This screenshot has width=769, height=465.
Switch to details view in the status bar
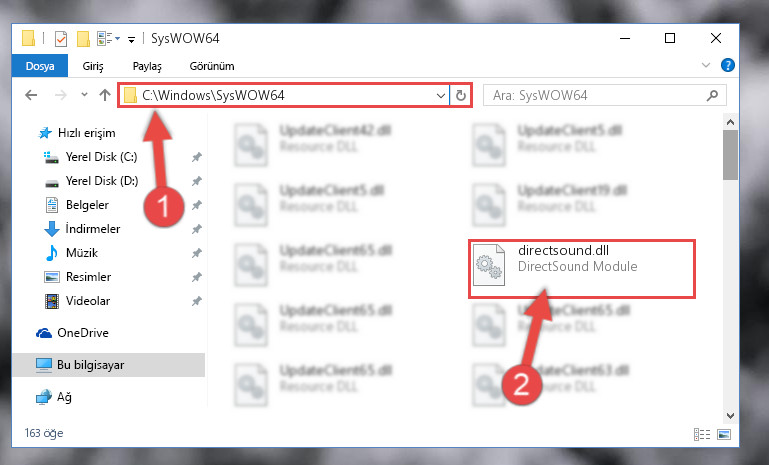tap(702, 434)
